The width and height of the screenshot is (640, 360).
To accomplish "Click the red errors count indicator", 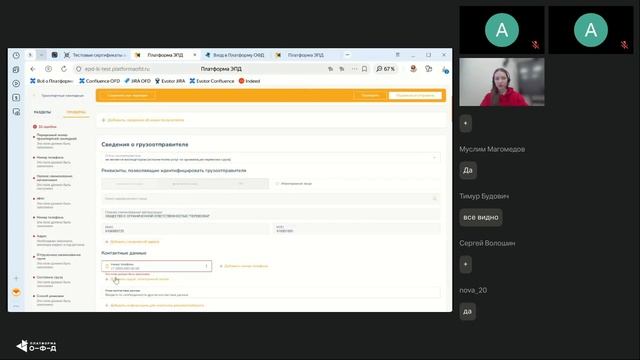I will [45, 127].
